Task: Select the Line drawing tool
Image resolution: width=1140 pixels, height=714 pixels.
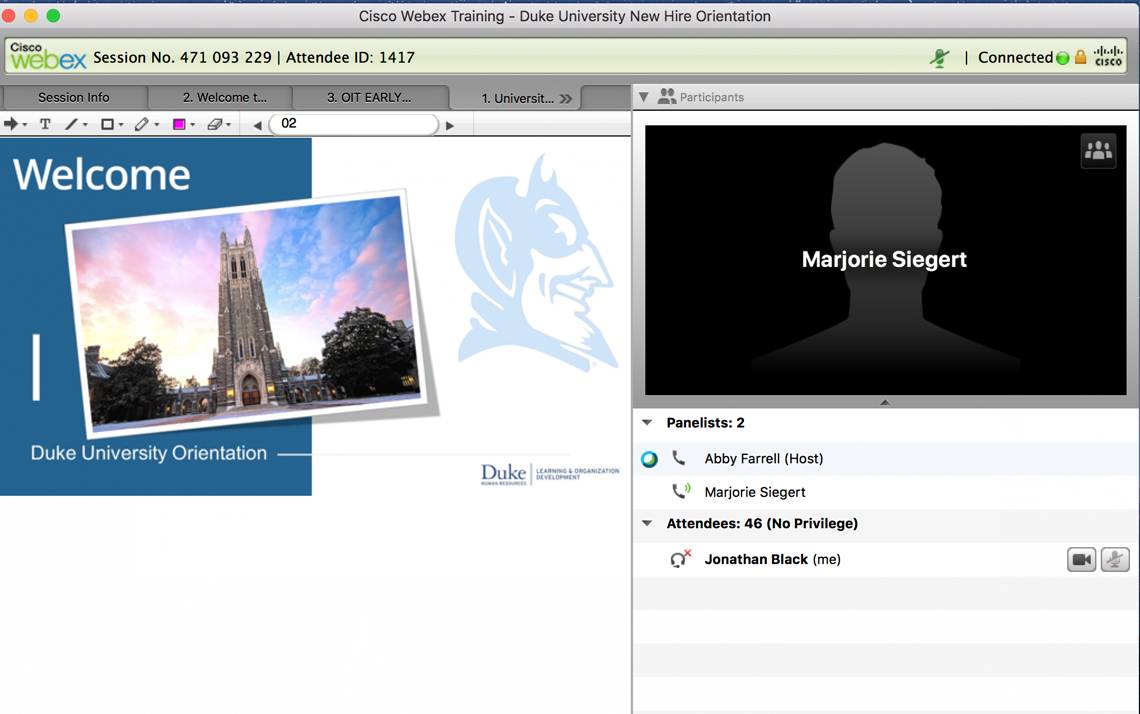Action: coord(71,124)
